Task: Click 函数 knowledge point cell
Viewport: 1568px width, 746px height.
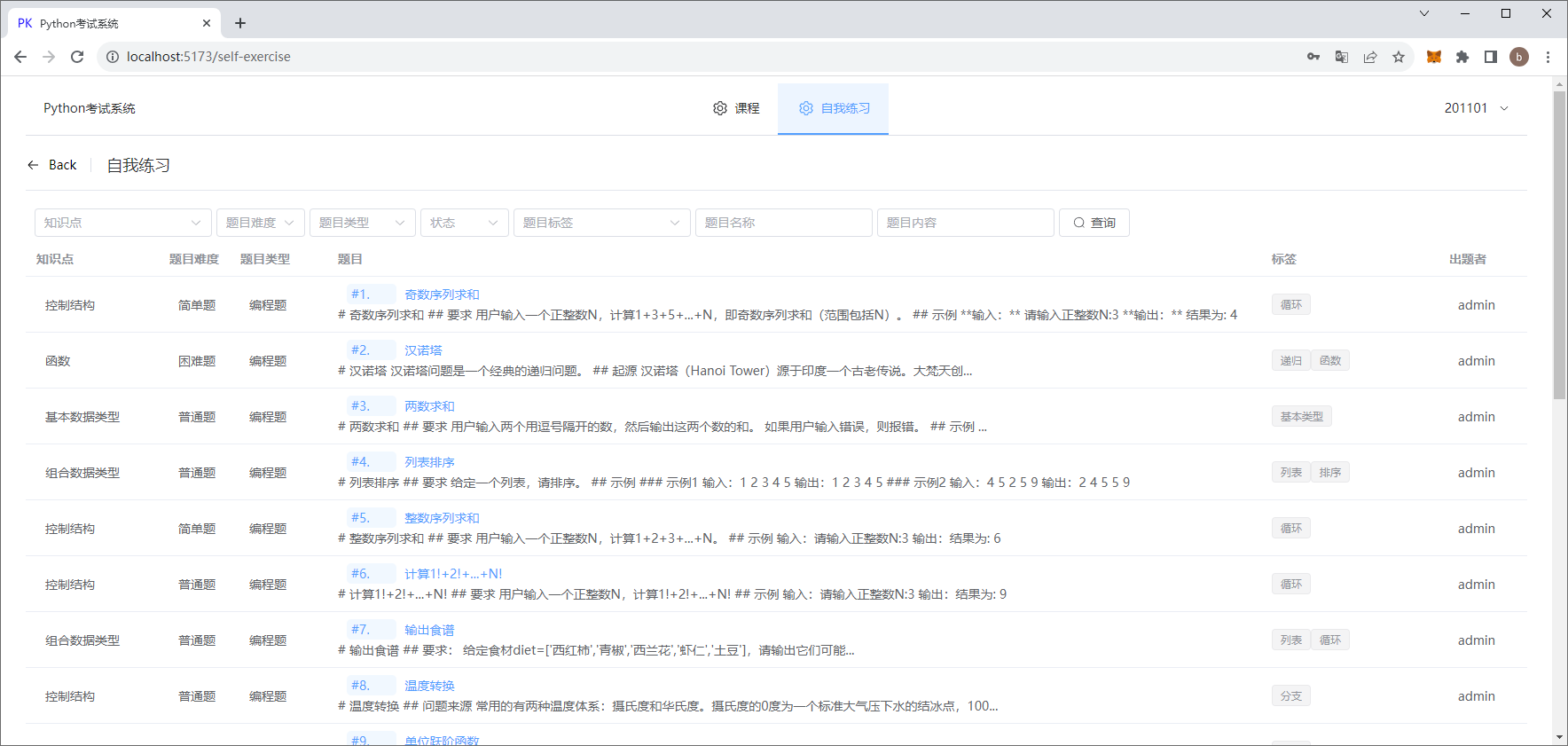Action: [x=58, y=361]
